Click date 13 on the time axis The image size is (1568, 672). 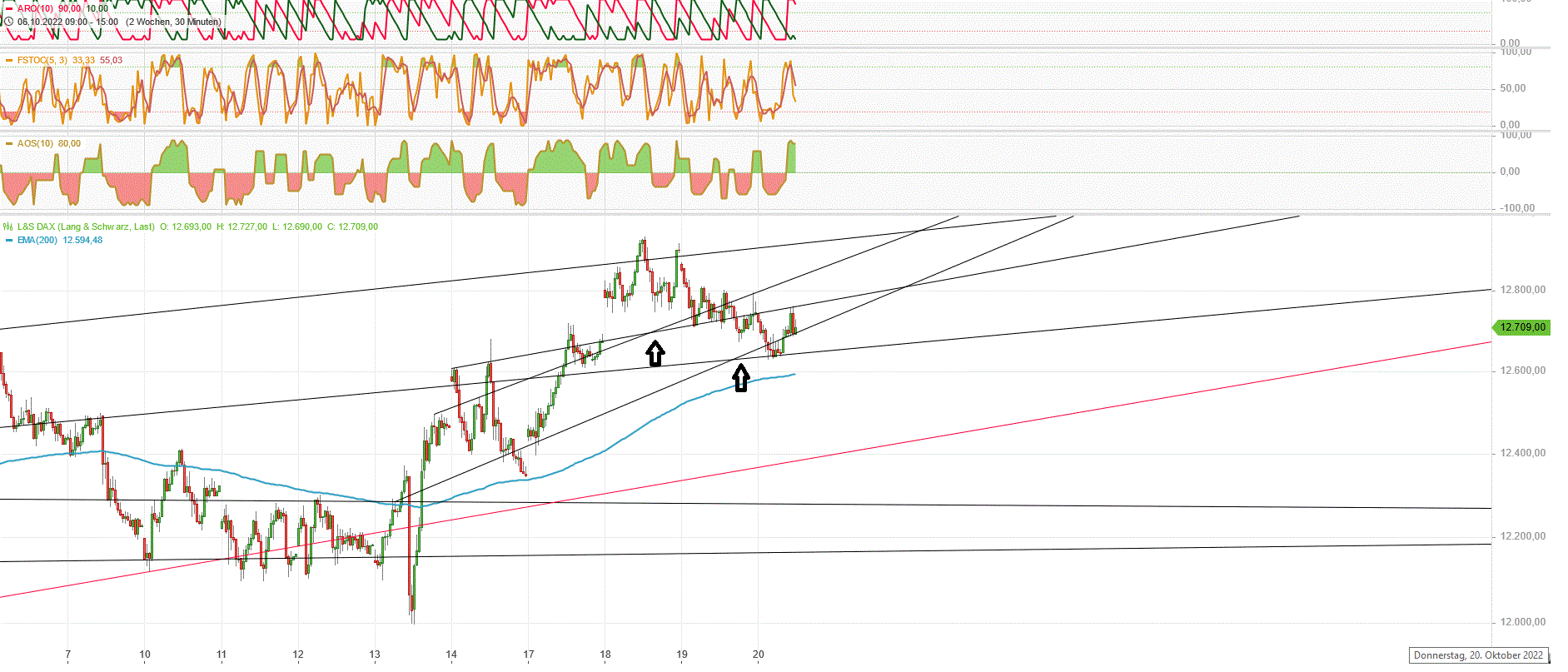[x=375, y=654]
